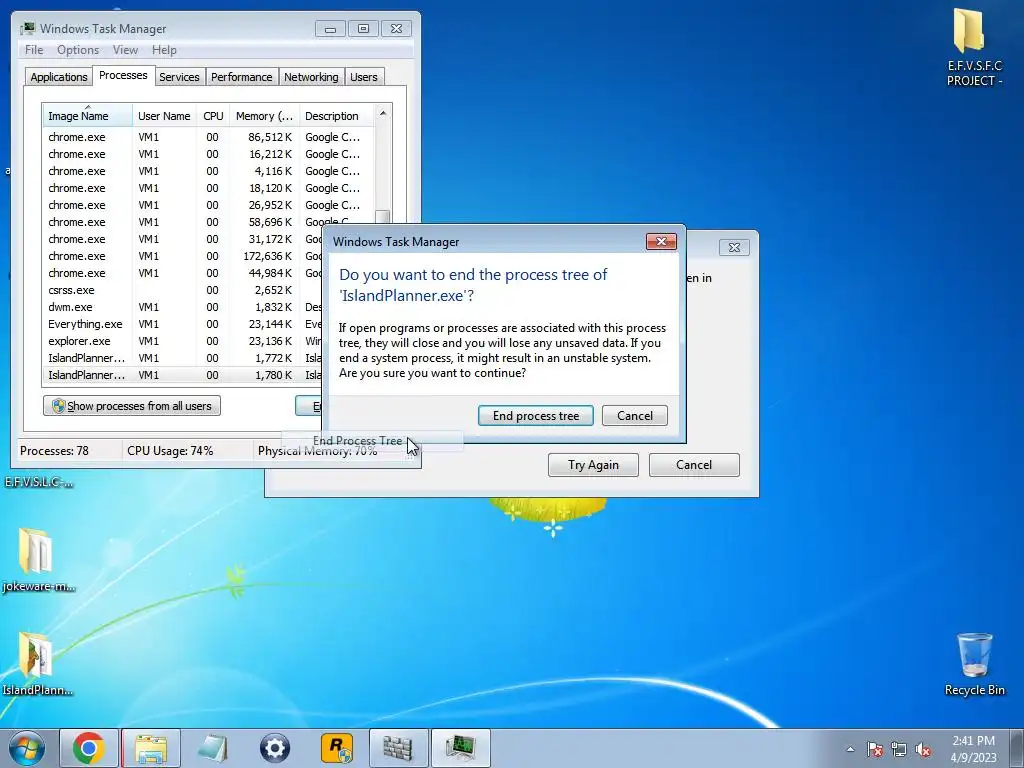Select the chrome.exe row using 86,512 K
Screen dimensions: 1024x768
[208, 137]
